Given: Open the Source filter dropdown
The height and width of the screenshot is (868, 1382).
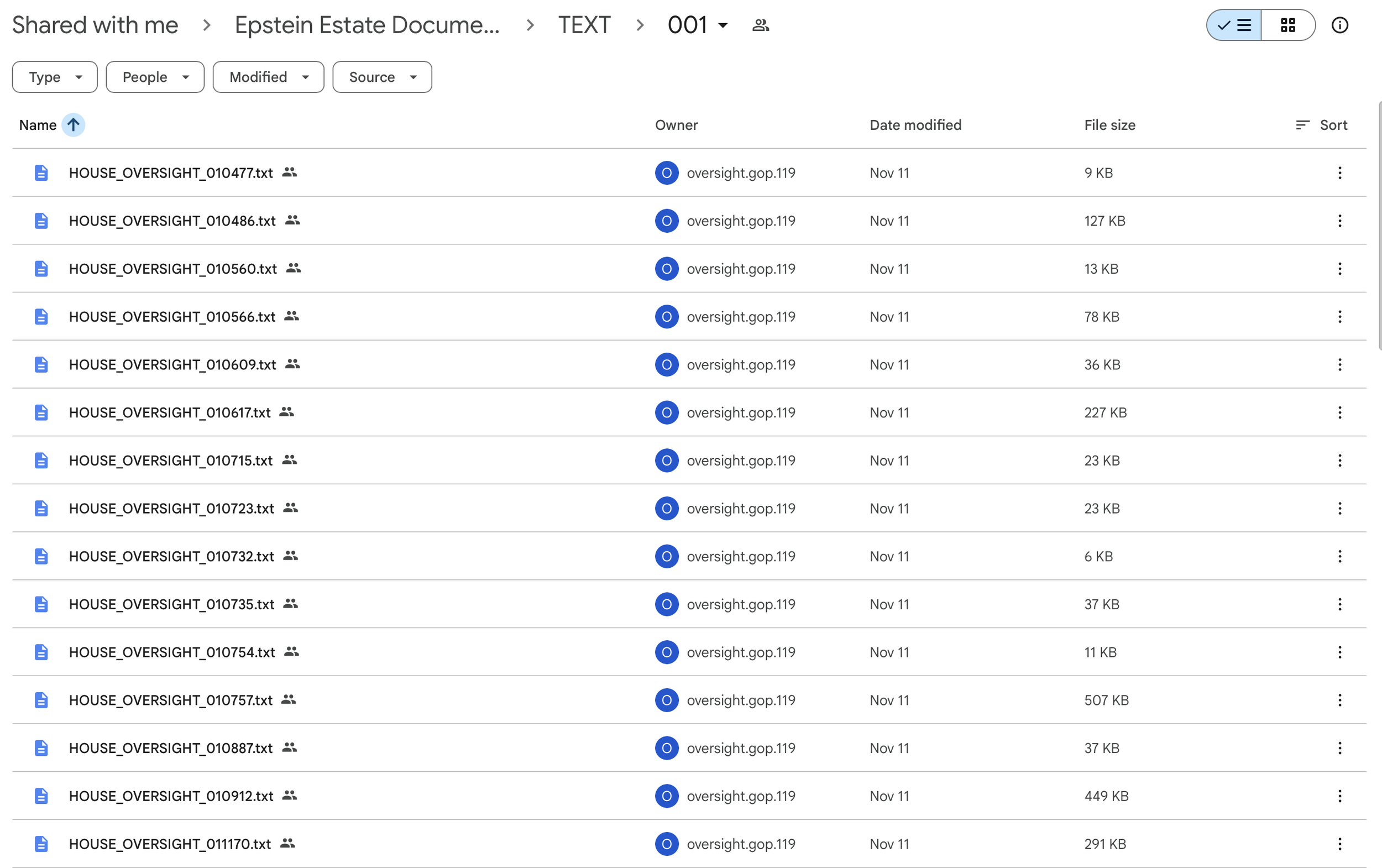Looking at the screenshot, I should pyautogui.click(x=381, y=77).
